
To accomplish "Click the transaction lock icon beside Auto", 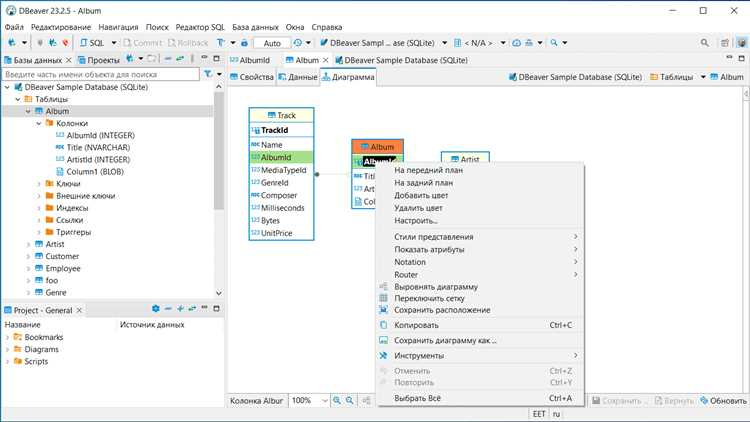I will coord(244,43).
